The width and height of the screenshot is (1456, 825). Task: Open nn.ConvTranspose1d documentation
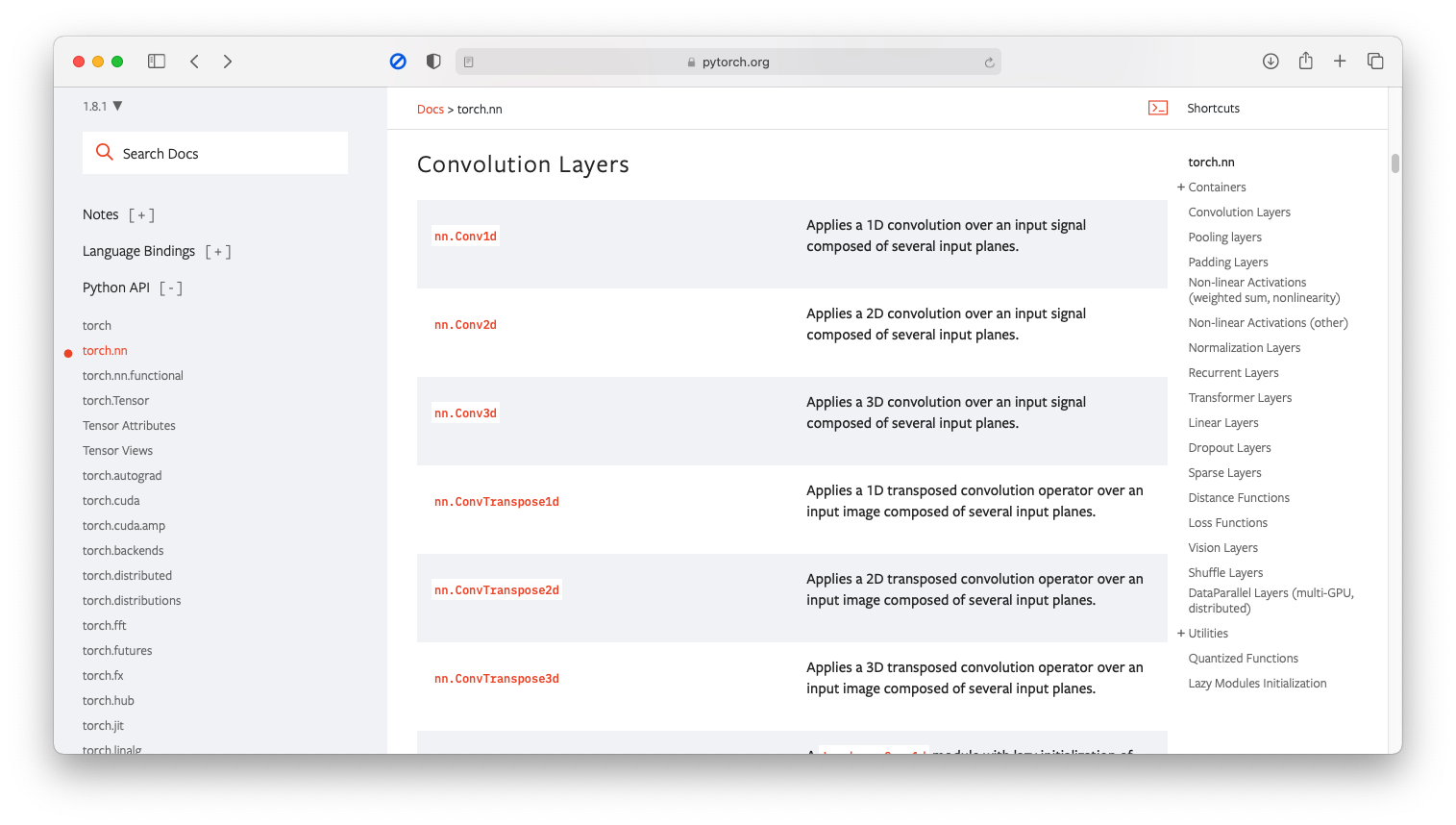[497, 502]
